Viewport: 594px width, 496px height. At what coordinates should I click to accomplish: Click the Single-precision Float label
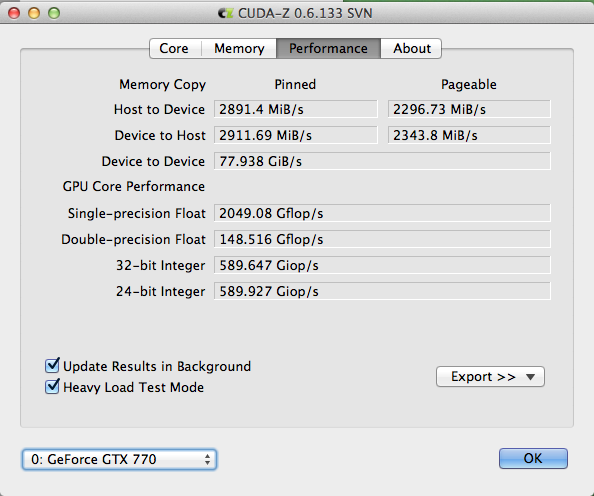137,213
